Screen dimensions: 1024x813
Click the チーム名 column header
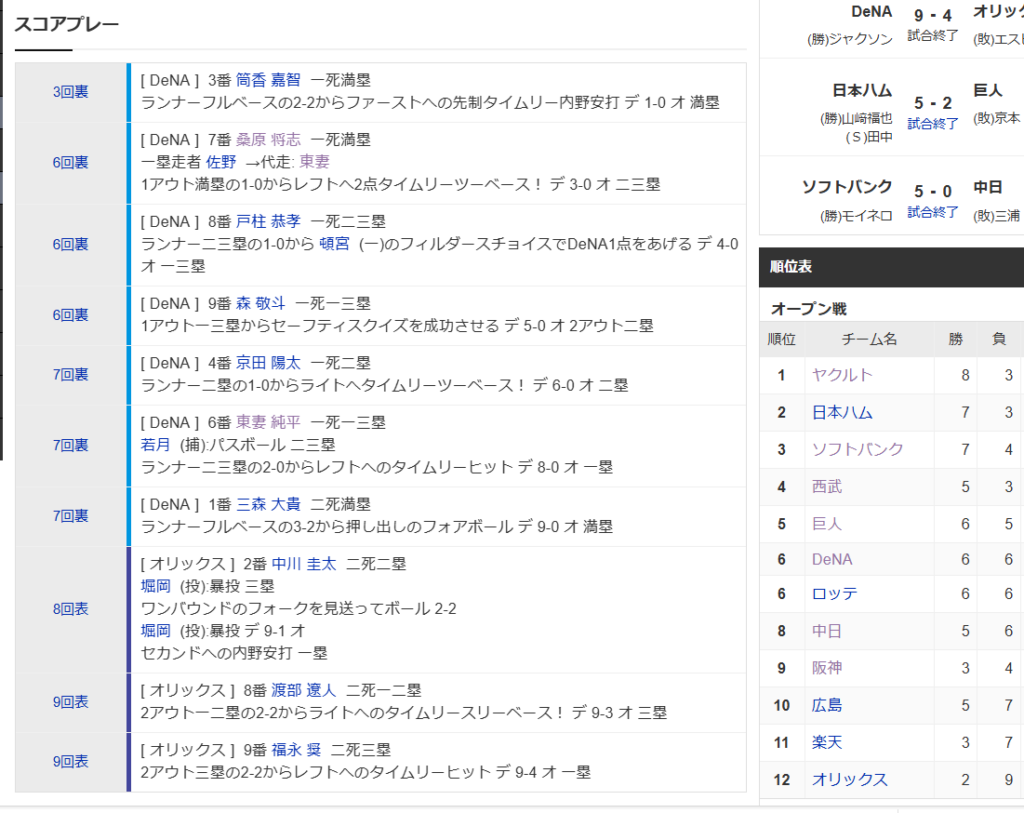pos(869,339)
